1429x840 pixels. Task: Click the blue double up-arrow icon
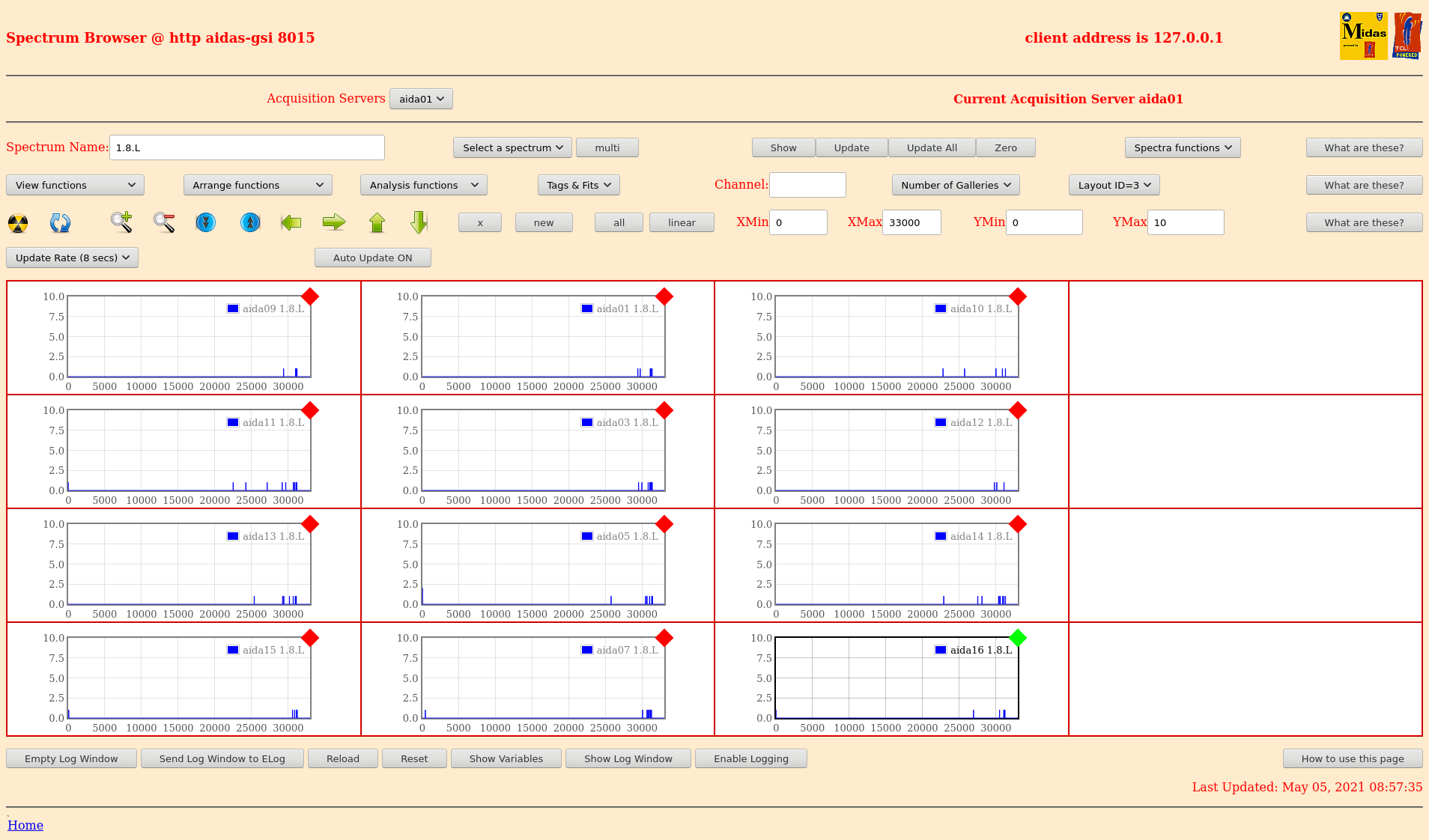point(250,222)
